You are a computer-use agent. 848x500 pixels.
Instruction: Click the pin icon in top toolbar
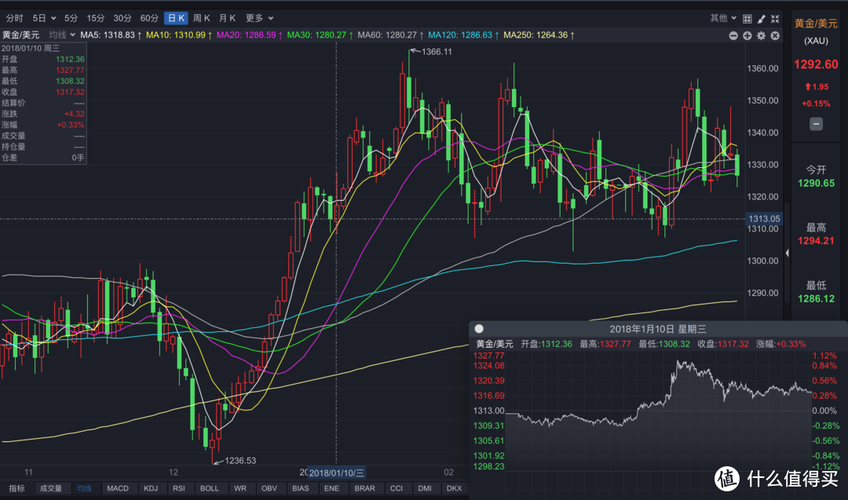[x=747, y=18]
